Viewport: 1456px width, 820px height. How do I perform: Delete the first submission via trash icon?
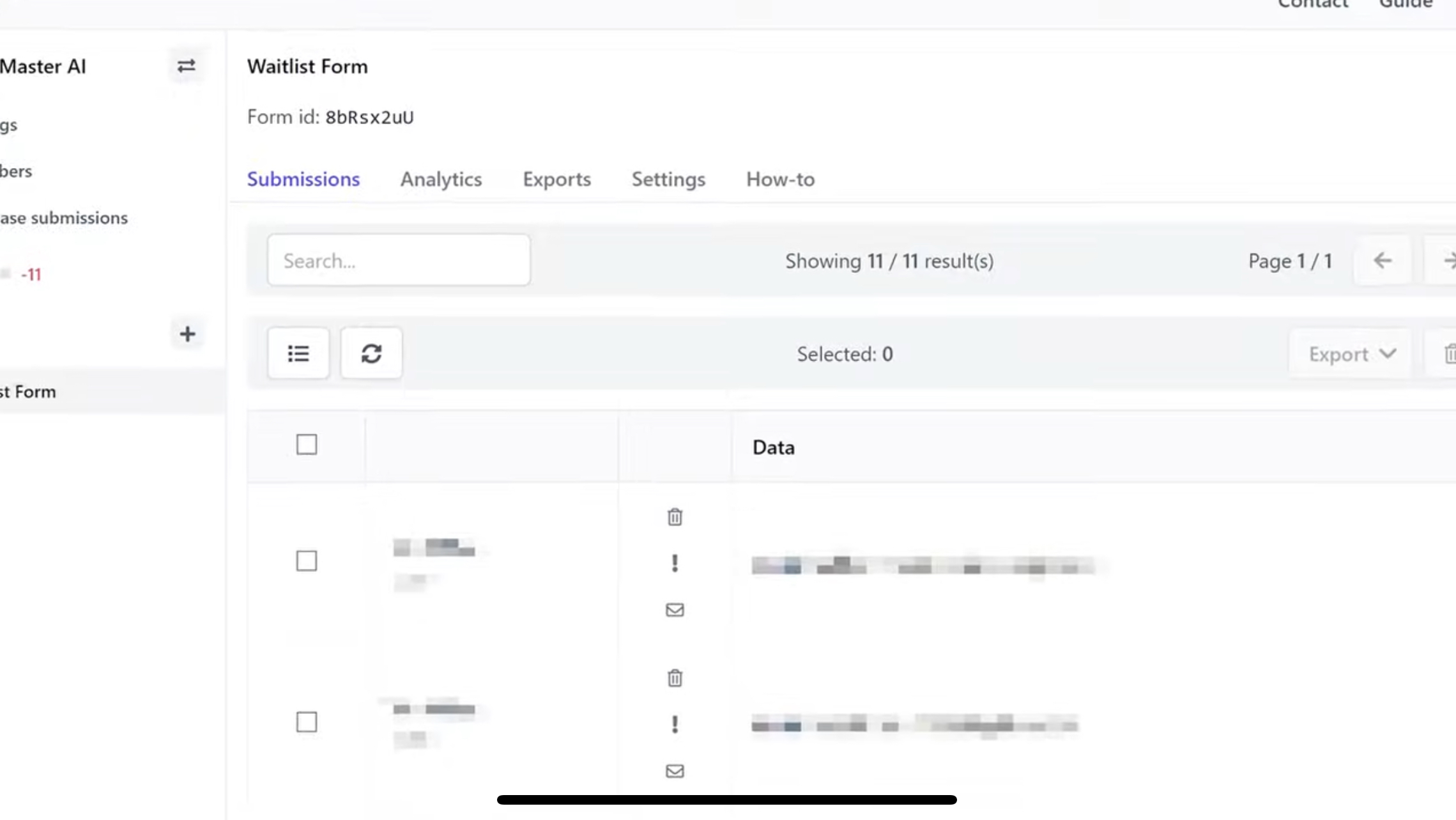click(x=675, y=516)
